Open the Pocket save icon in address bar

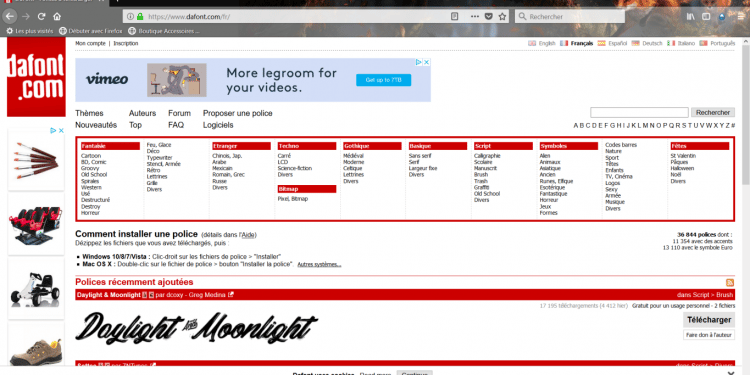coord(488,16)
